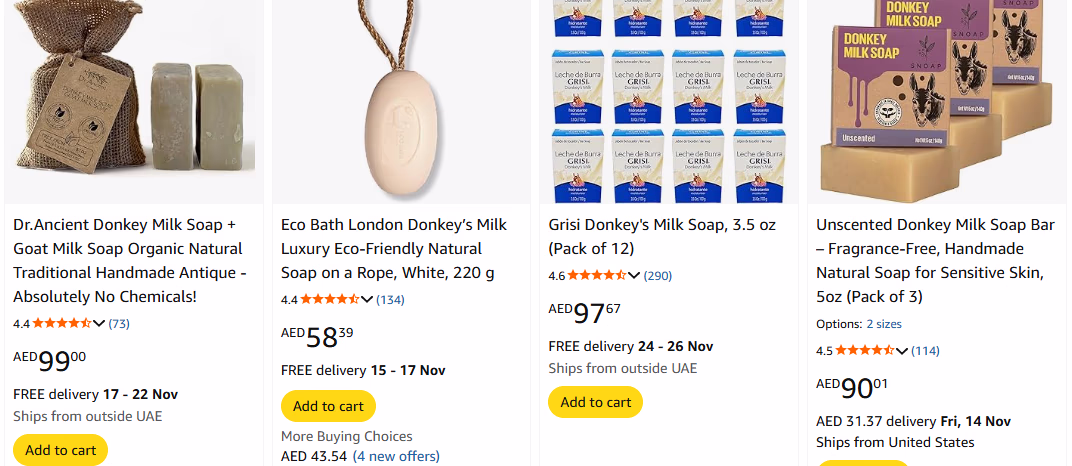The width and height of the screenshot is (1072, 466).
Task: Open Eco Bath soap on a rope image
Action: pos(400,100)
